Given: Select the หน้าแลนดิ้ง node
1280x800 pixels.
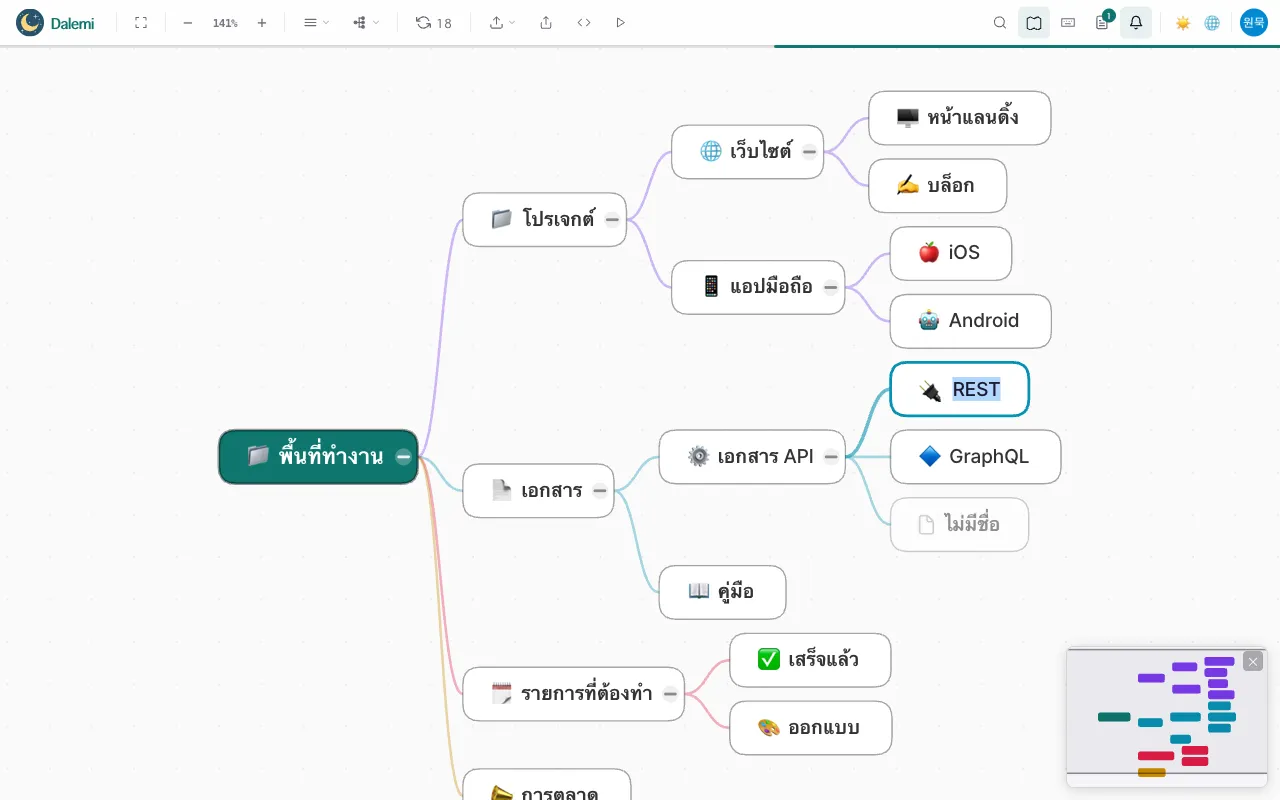Looking at the screenshot, I should [959, 118].
